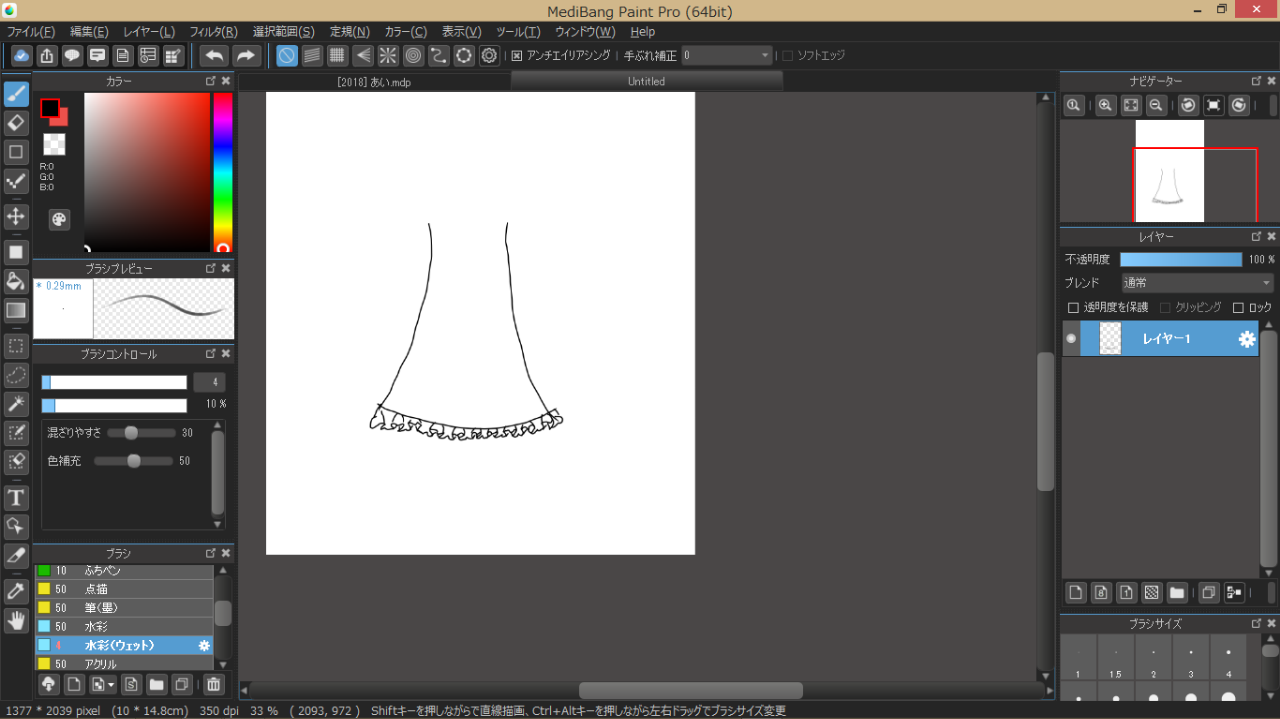The width and height of the screenshot is (1280, 719).
Task: Check the ロック layer checkbox
Action: 1238,308
